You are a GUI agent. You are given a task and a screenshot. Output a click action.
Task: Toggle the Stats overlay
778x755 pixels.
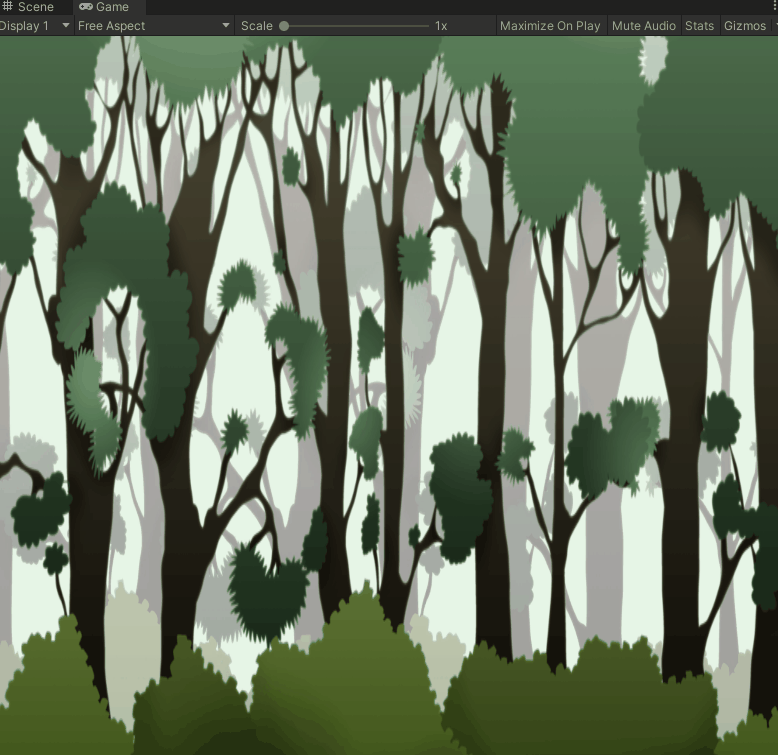[x=699, y=26]
